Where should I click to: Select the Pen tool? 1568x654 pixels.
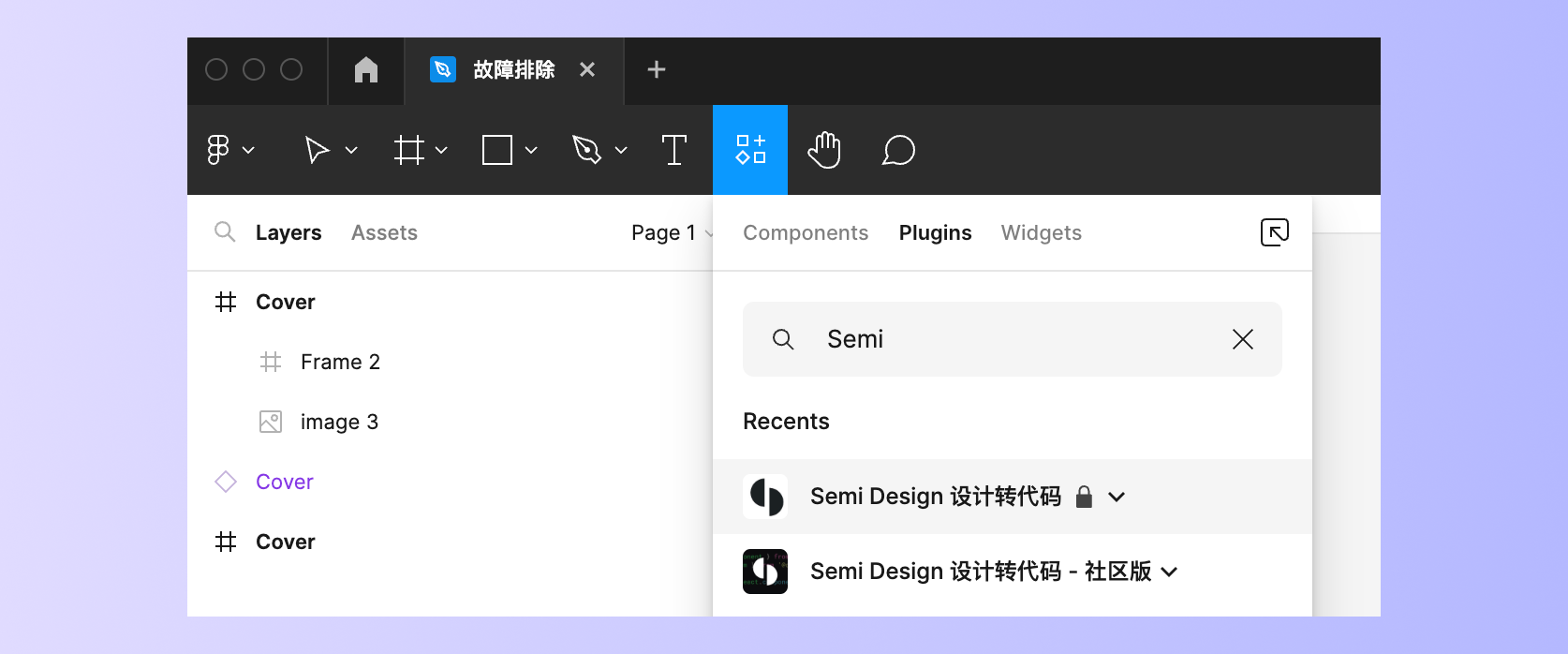click(x=586, y=150)
